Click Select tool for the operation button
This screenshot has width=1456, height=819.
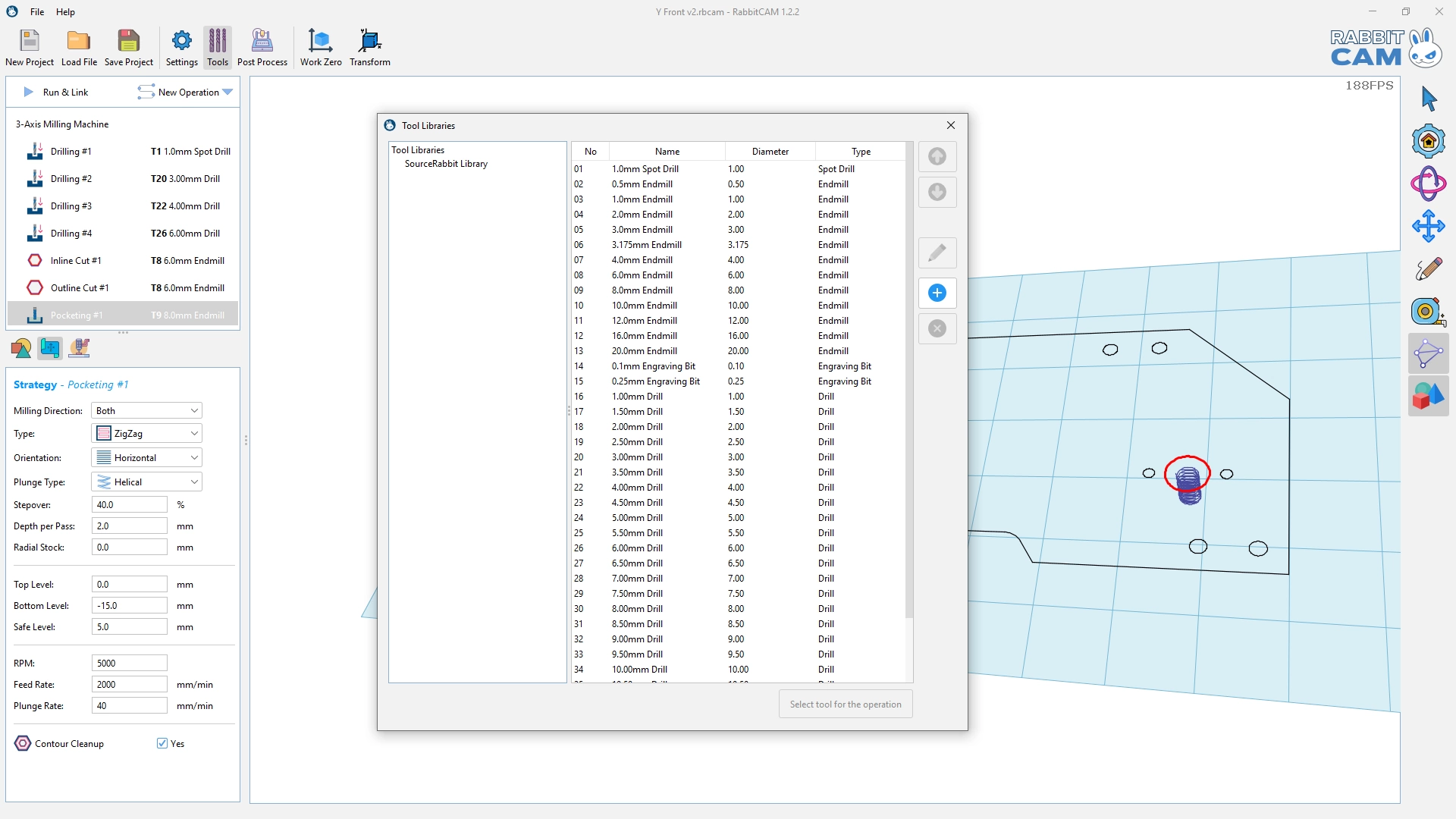845,704
